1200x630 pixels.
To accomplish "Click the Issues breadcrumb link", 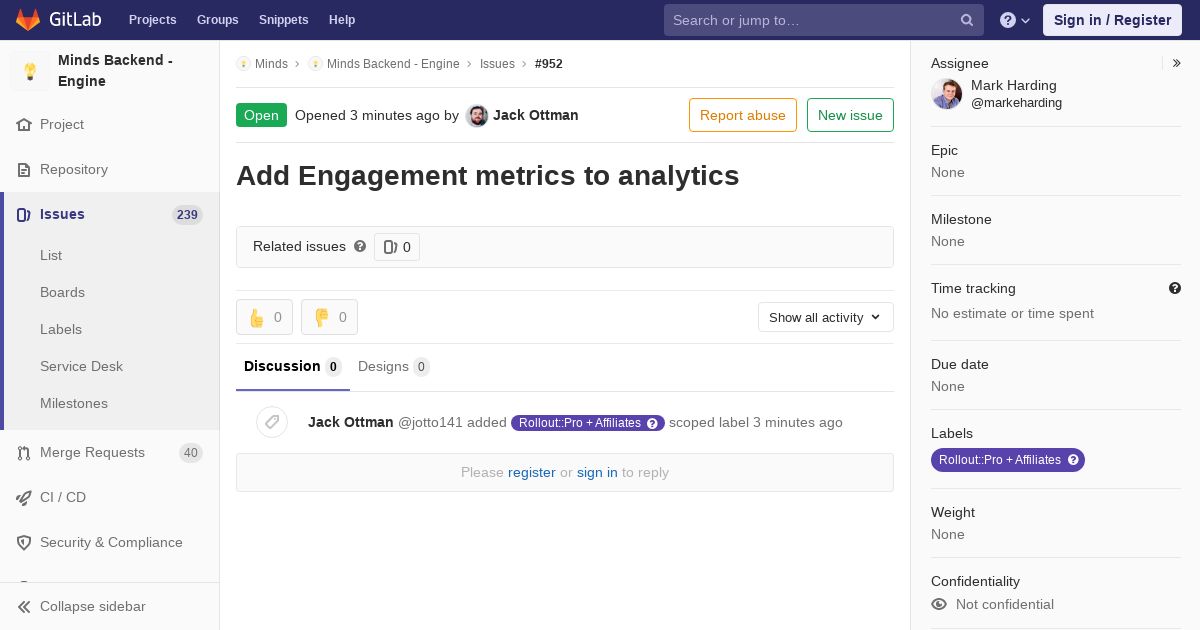I will pyautogui.click(x=497, y=64).
